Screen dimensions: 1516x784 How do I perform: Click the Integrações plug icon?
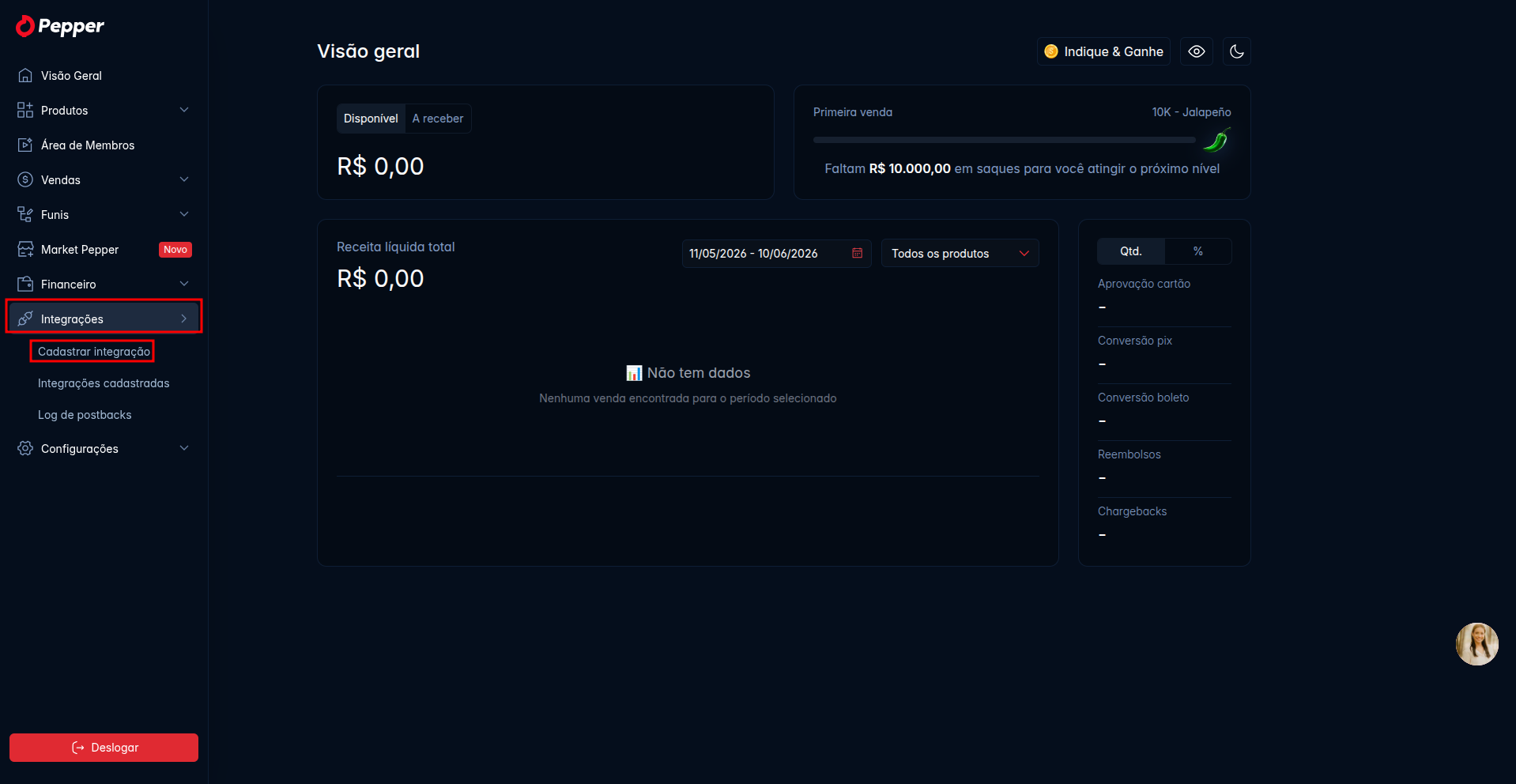coord(25,319)
